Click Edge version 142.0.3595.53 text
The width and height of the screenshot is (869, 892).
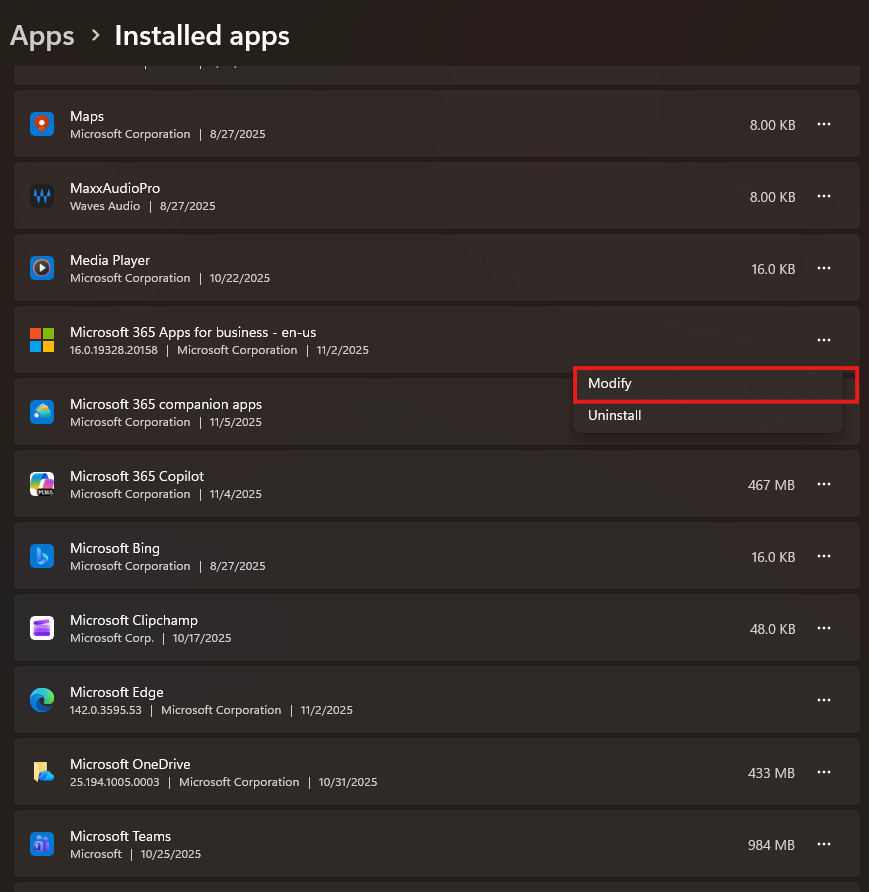click(106, 710)
